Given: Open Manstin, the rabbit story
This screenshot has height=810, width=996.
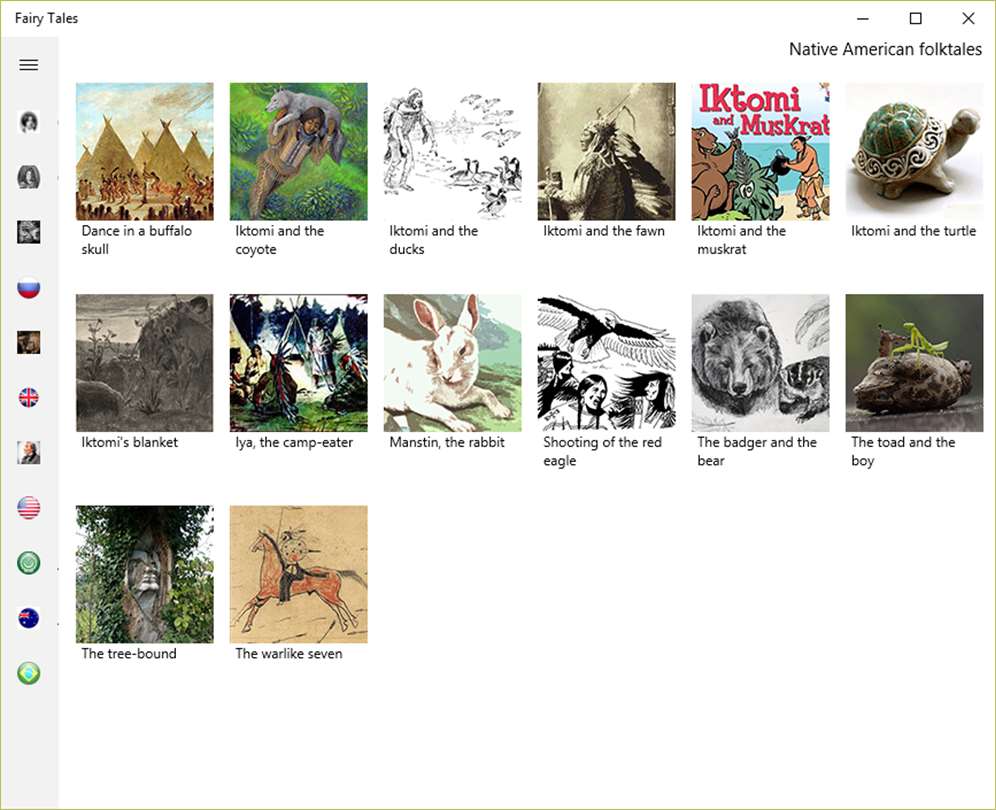Looking at the screenshot, I should 452,363.
